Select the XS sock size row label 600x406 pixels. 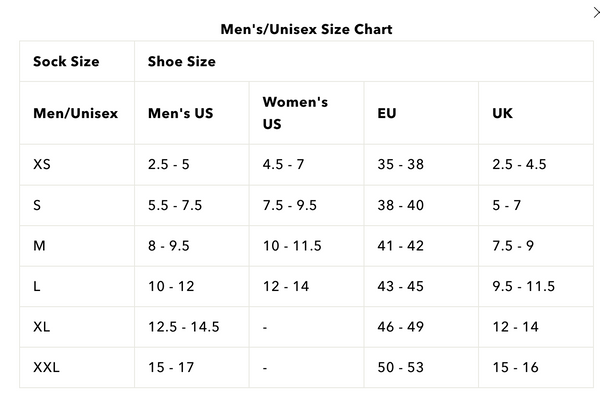coord(42,164)
